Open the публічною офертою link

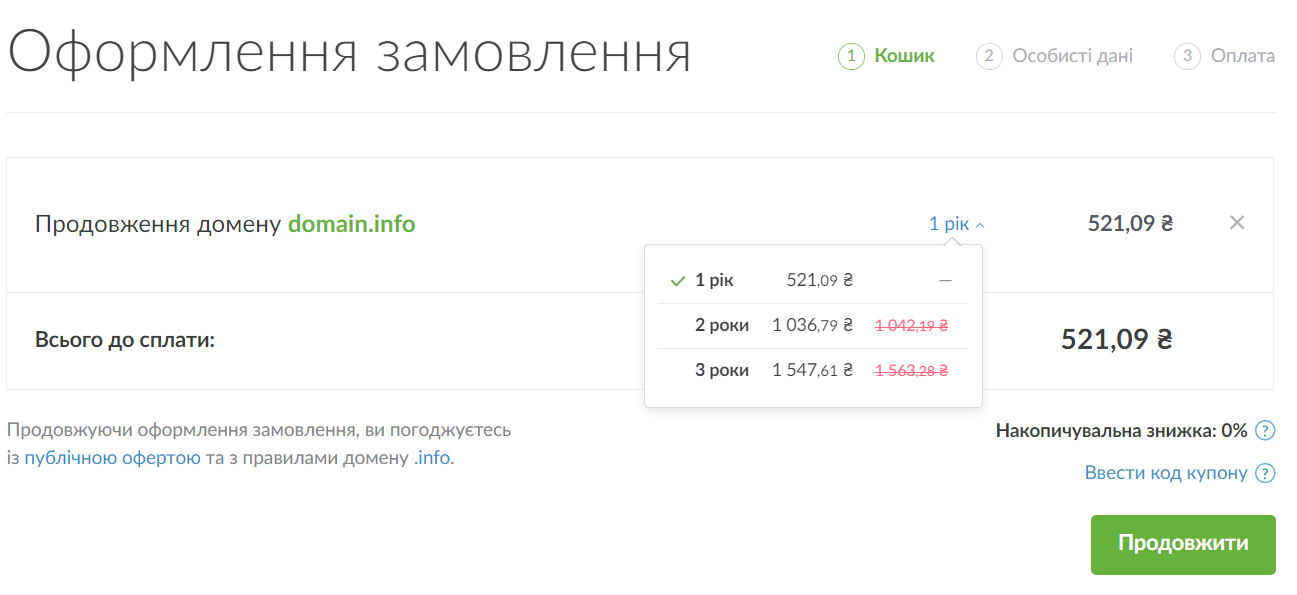coord(112,459)
